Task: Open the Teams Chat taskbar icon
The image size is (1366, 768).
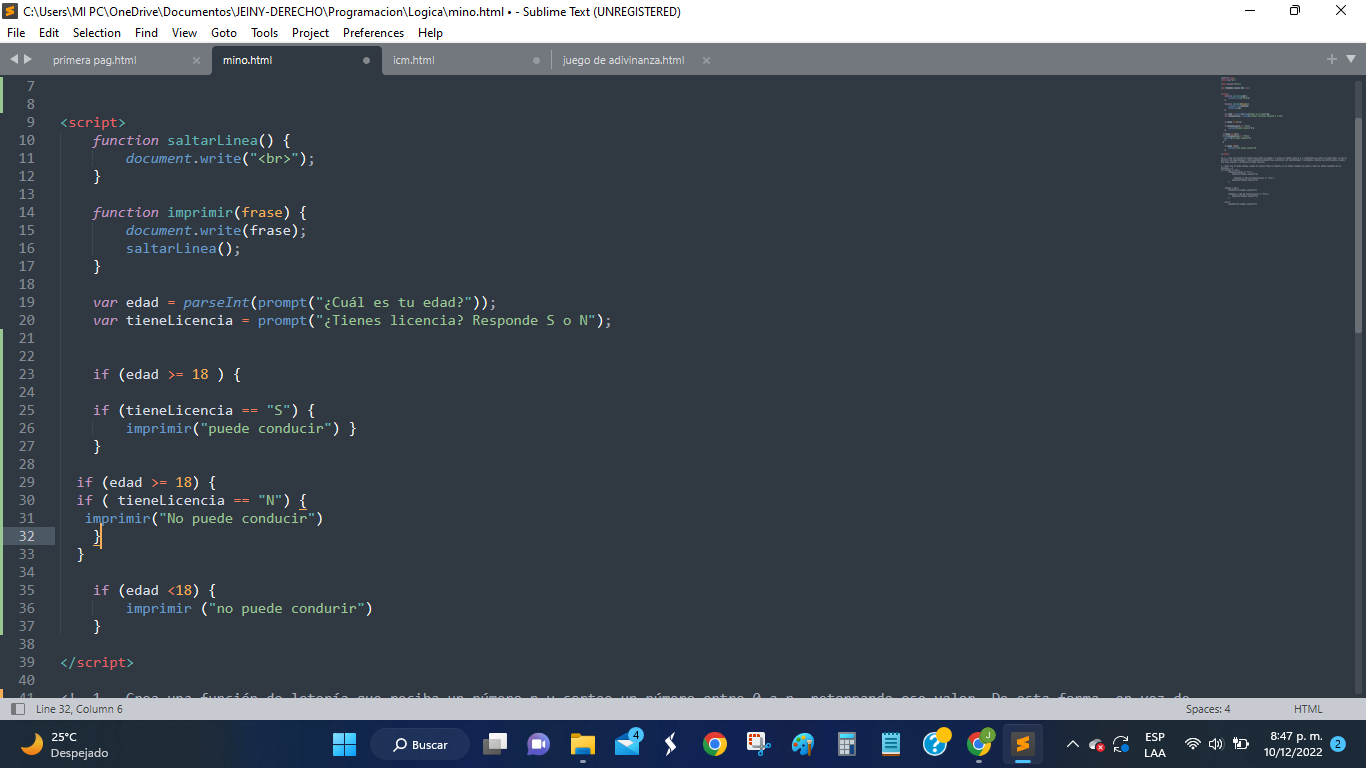Action: point(539,744)
